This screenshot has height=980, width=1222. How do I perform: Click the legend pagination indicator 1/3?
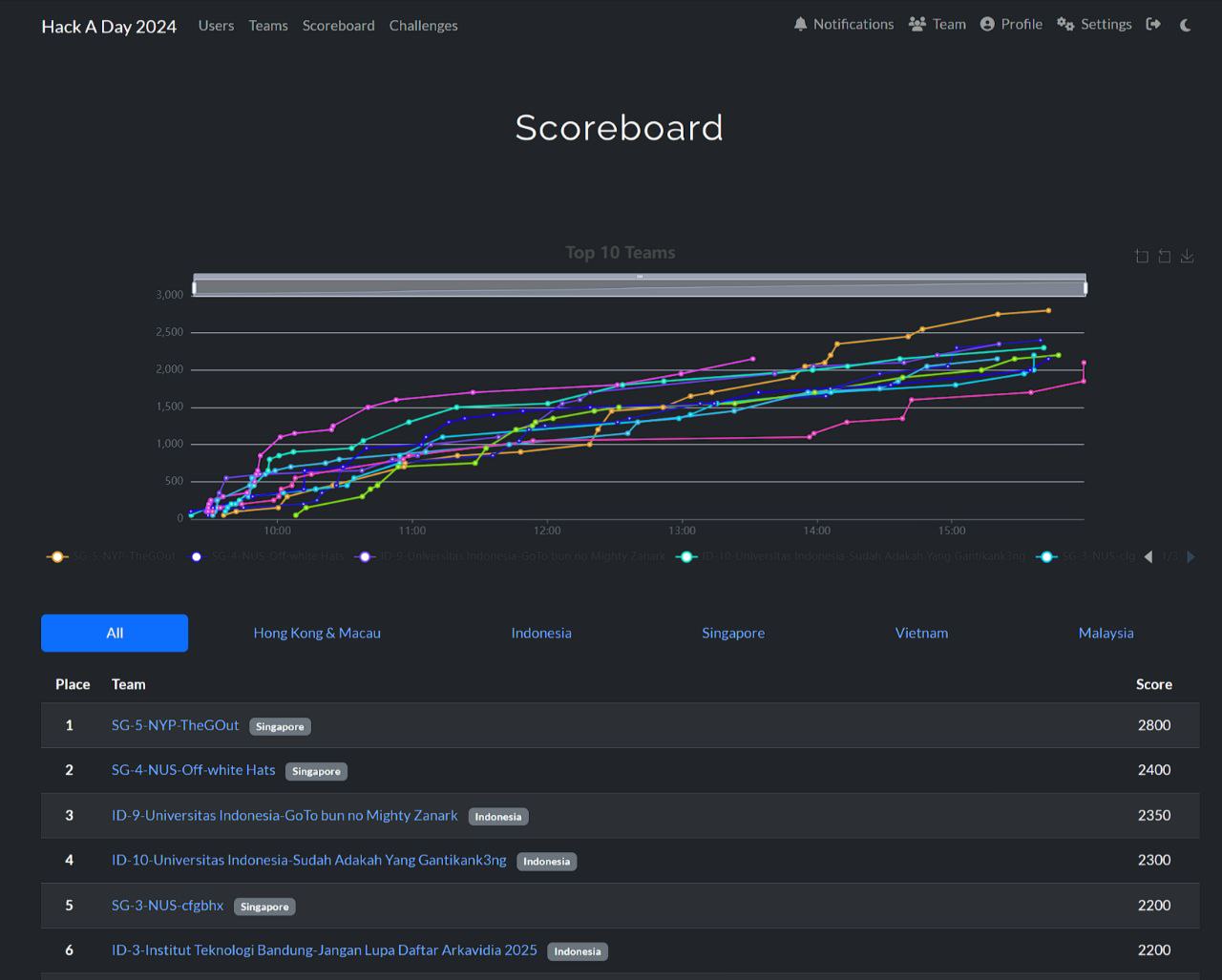tap(1169, 556)
